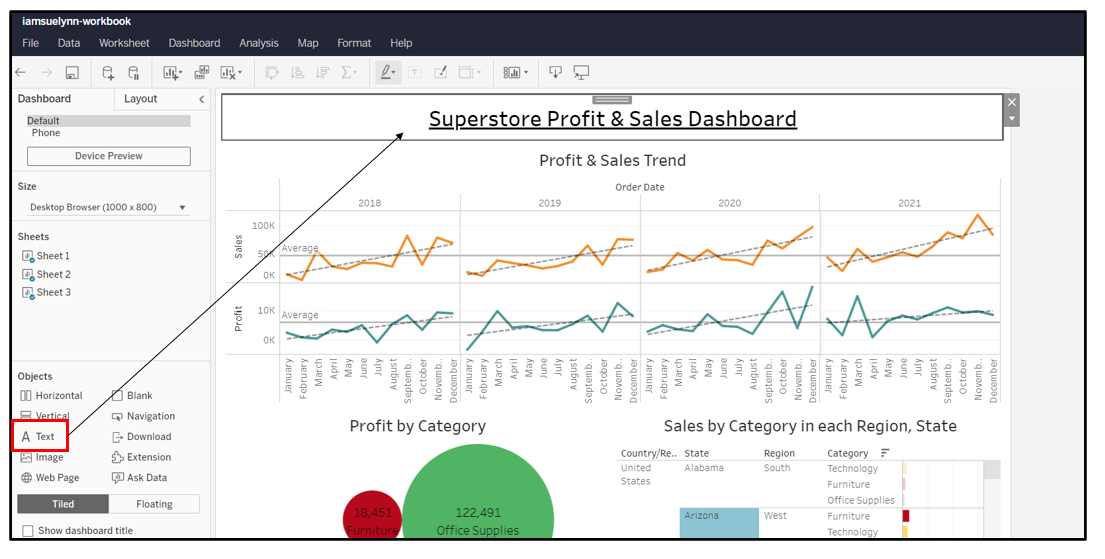Click the Show mark labels T icon
Viewport: 1105px width, 559px height.
(414, 72)
